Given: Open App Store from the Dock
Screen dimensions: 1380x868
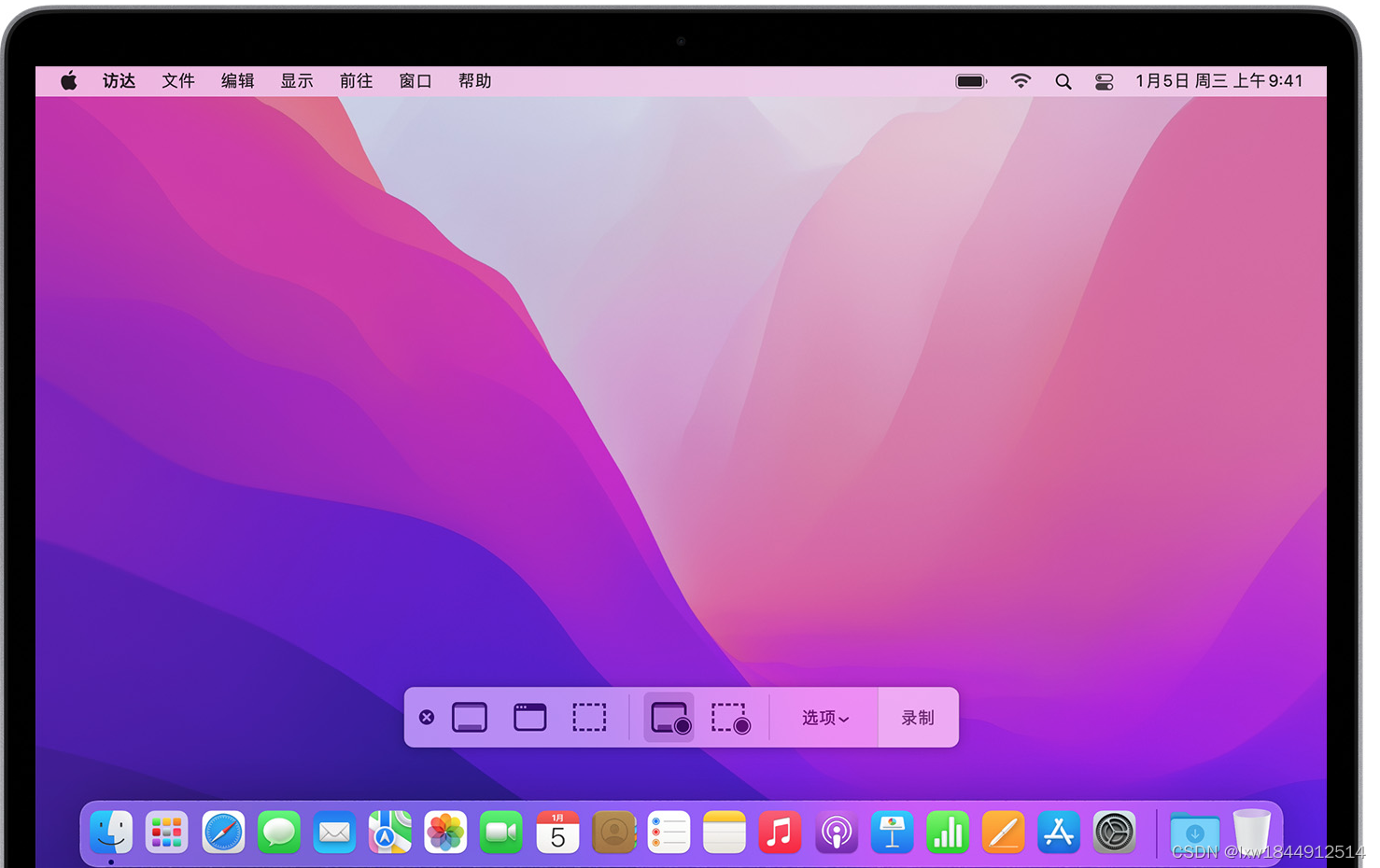Looking at the screenshot, I should pos(1059,832).
